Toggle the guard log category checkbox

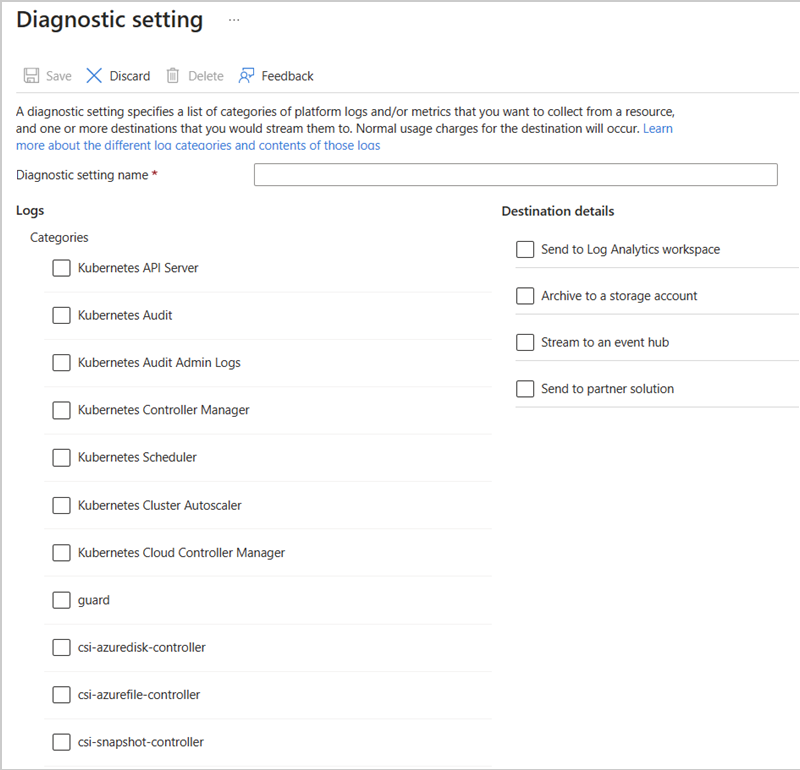62,600
